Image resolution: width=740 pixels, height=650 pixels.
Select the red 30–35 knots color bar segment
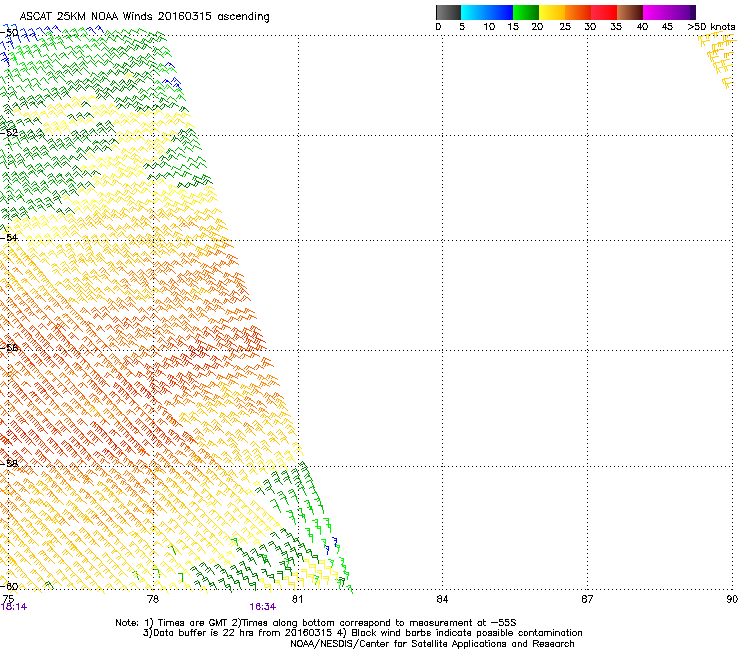604,12
